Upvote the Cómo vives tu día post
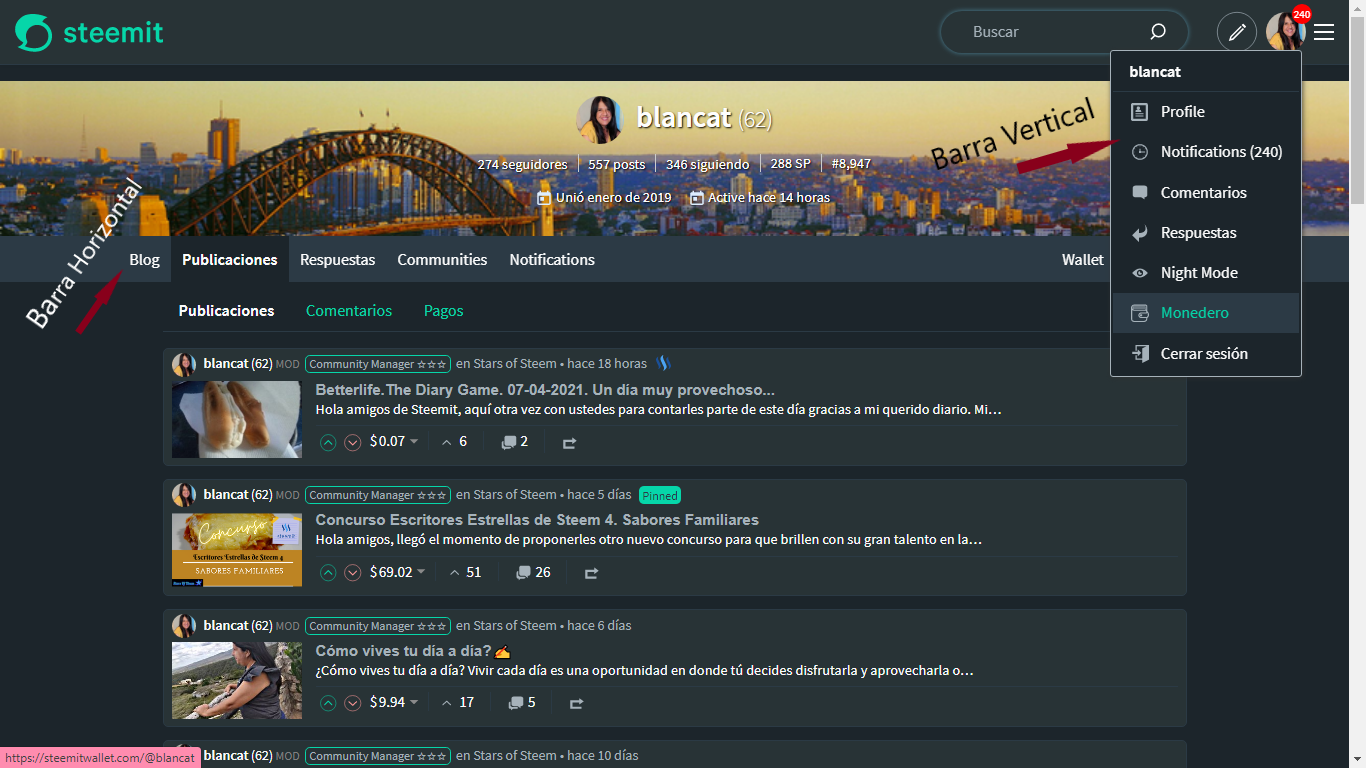Image resolution: width=1366 pixels, height=768 pixels. click(x=328, y=703)
